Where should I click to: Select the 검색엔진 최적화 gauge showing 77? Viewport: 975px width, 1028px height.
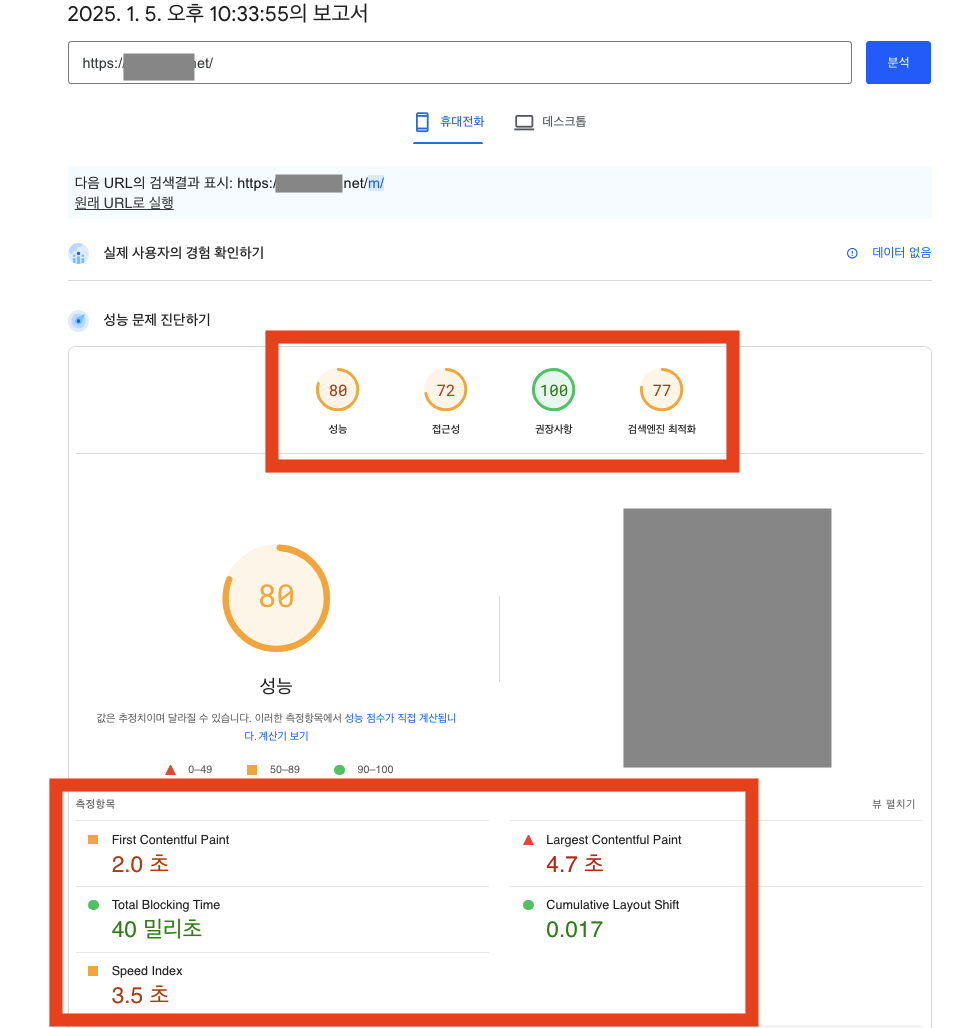click(661, 390)
